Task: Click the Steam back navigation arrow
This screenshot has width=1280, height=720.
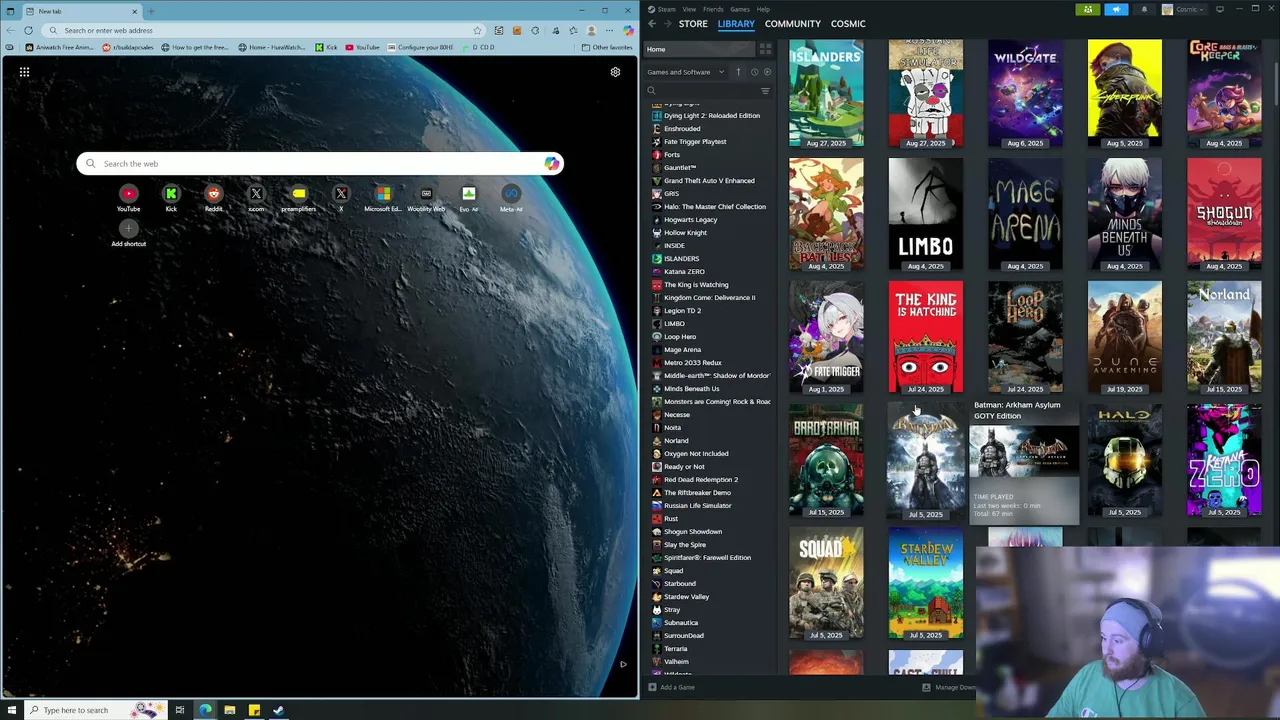Action: coord(652,24)
